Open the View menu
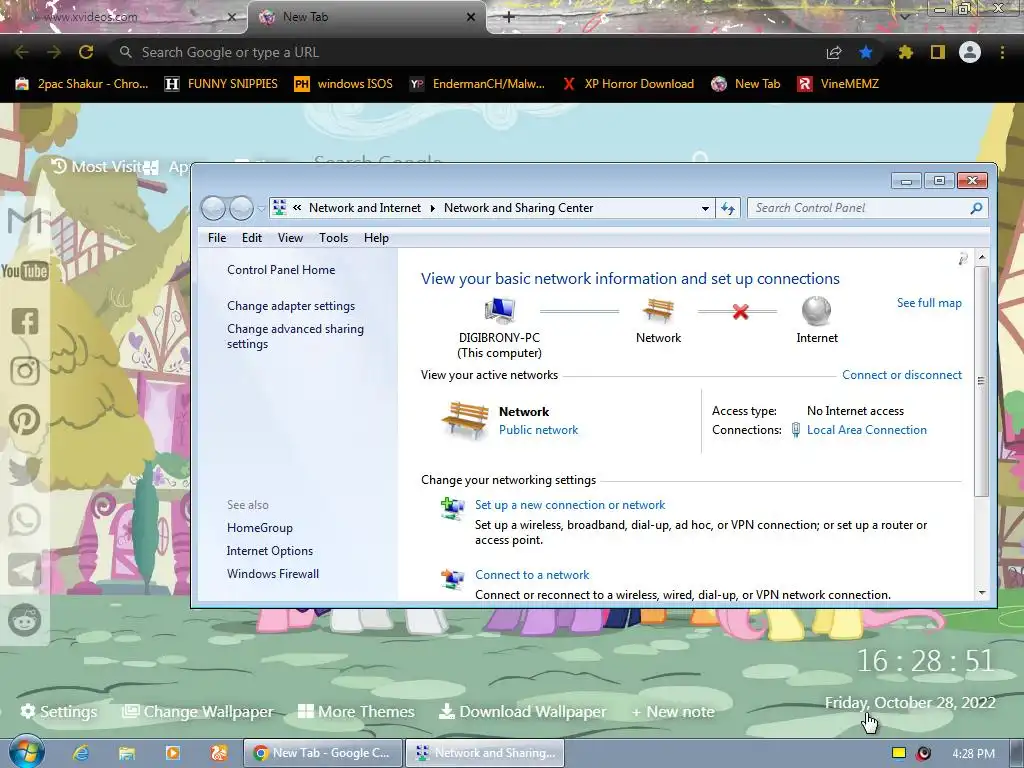Screen dimensions: 1024x768 point(290,238)
